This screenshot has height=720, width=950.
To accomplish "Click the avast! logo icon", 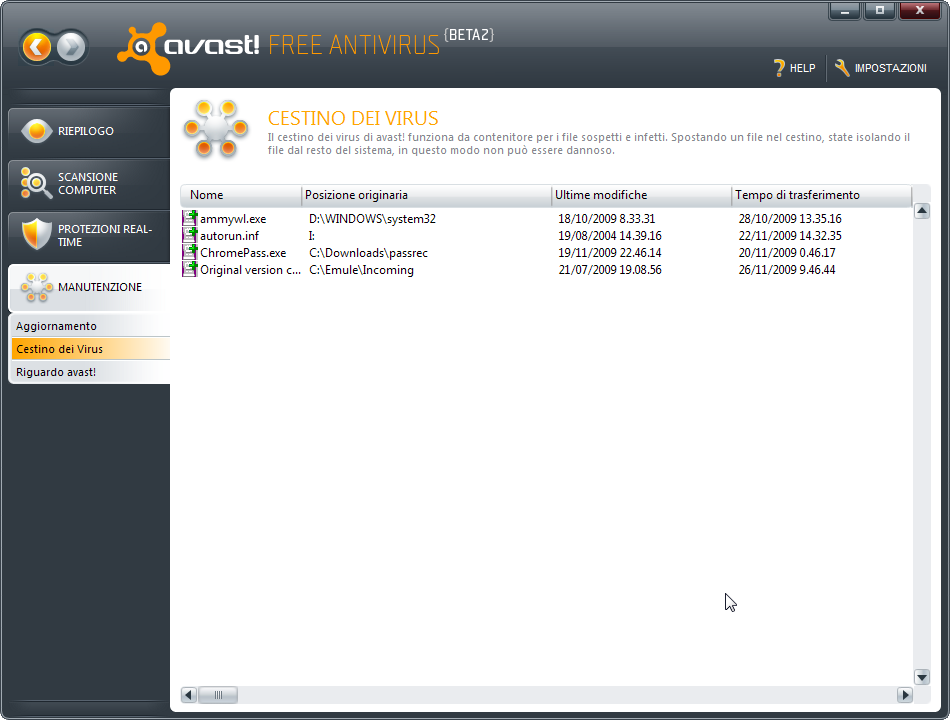I will [x=143, y=49].
